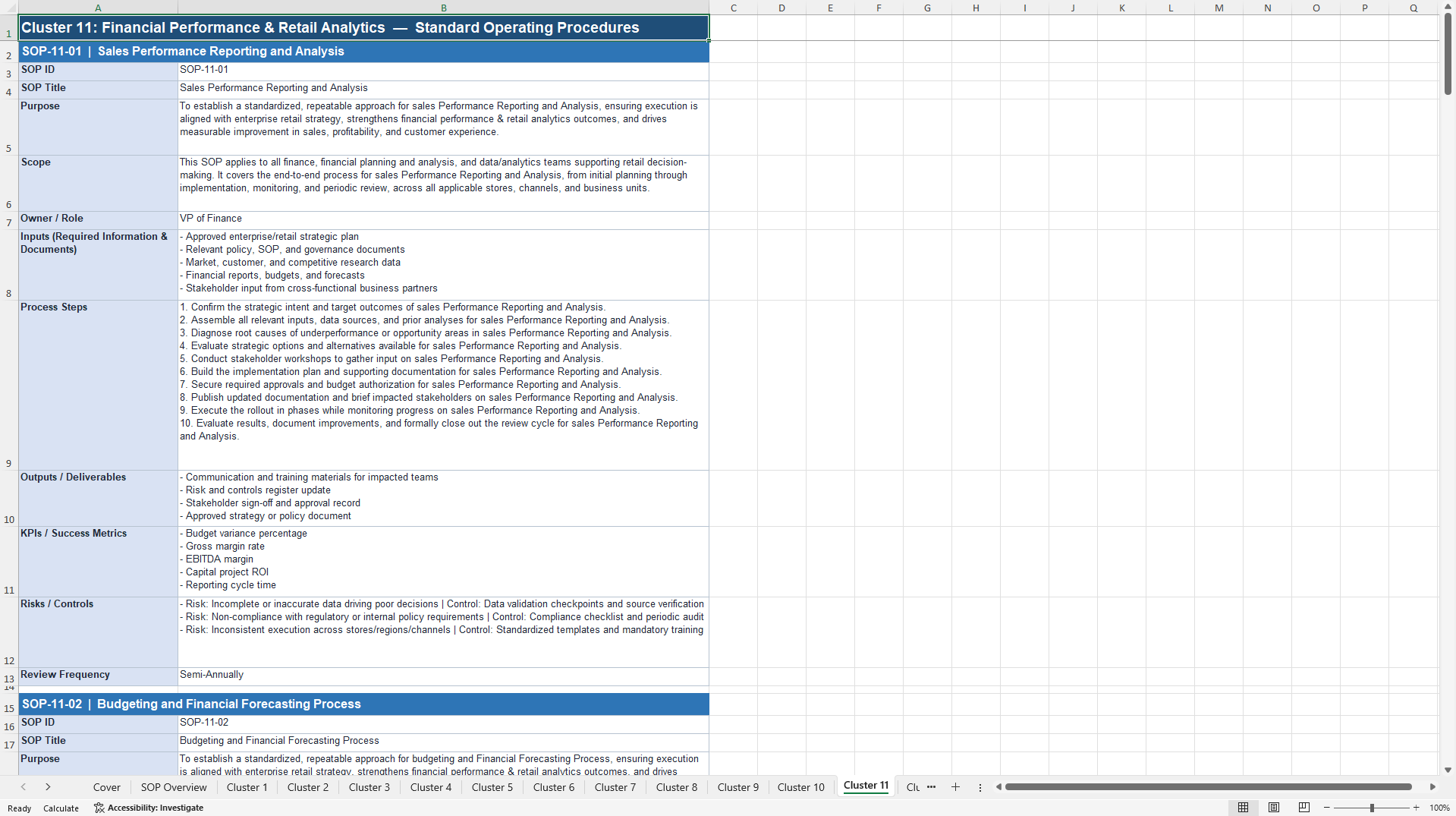
Task: Select SOP-11-02 section header row
Action: pos(363,704)
